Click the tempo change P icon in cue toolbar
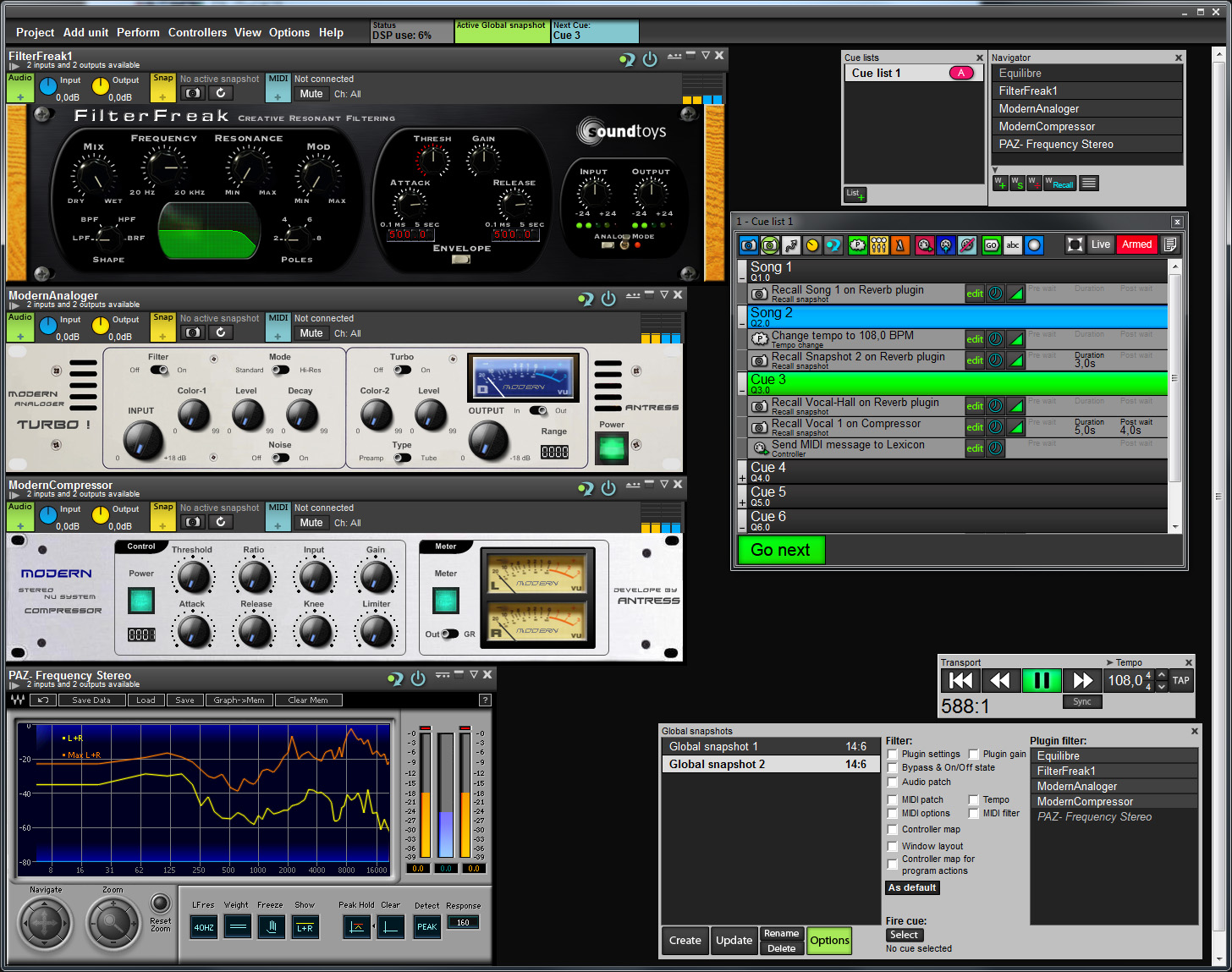The image size is (1232, 972). click(x=857, y=245)
